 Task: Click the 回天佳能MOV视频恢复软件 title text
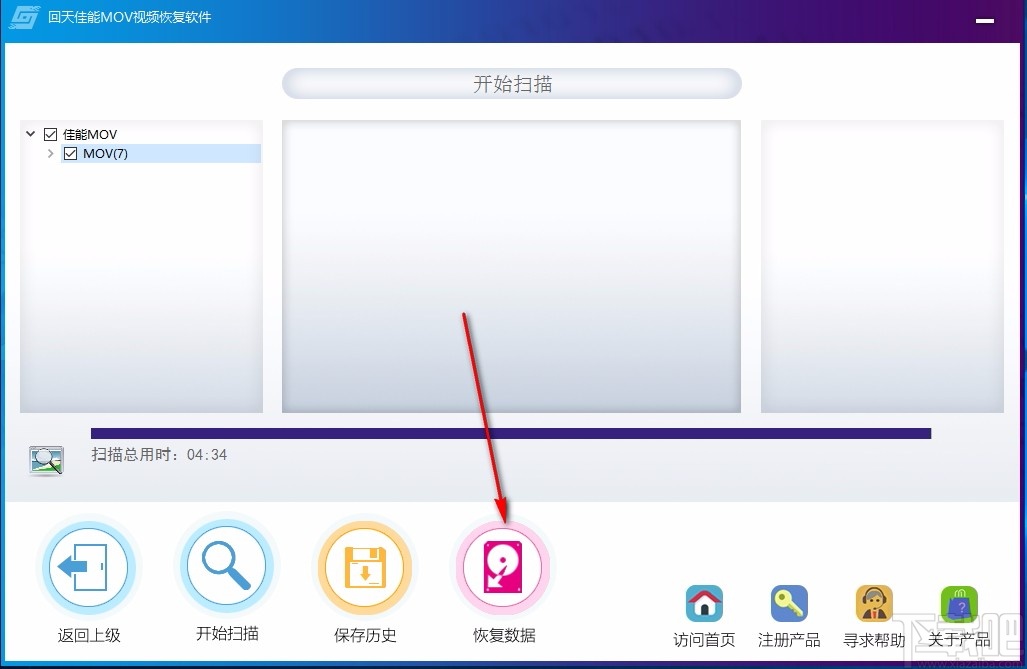[x=130, y=17]
